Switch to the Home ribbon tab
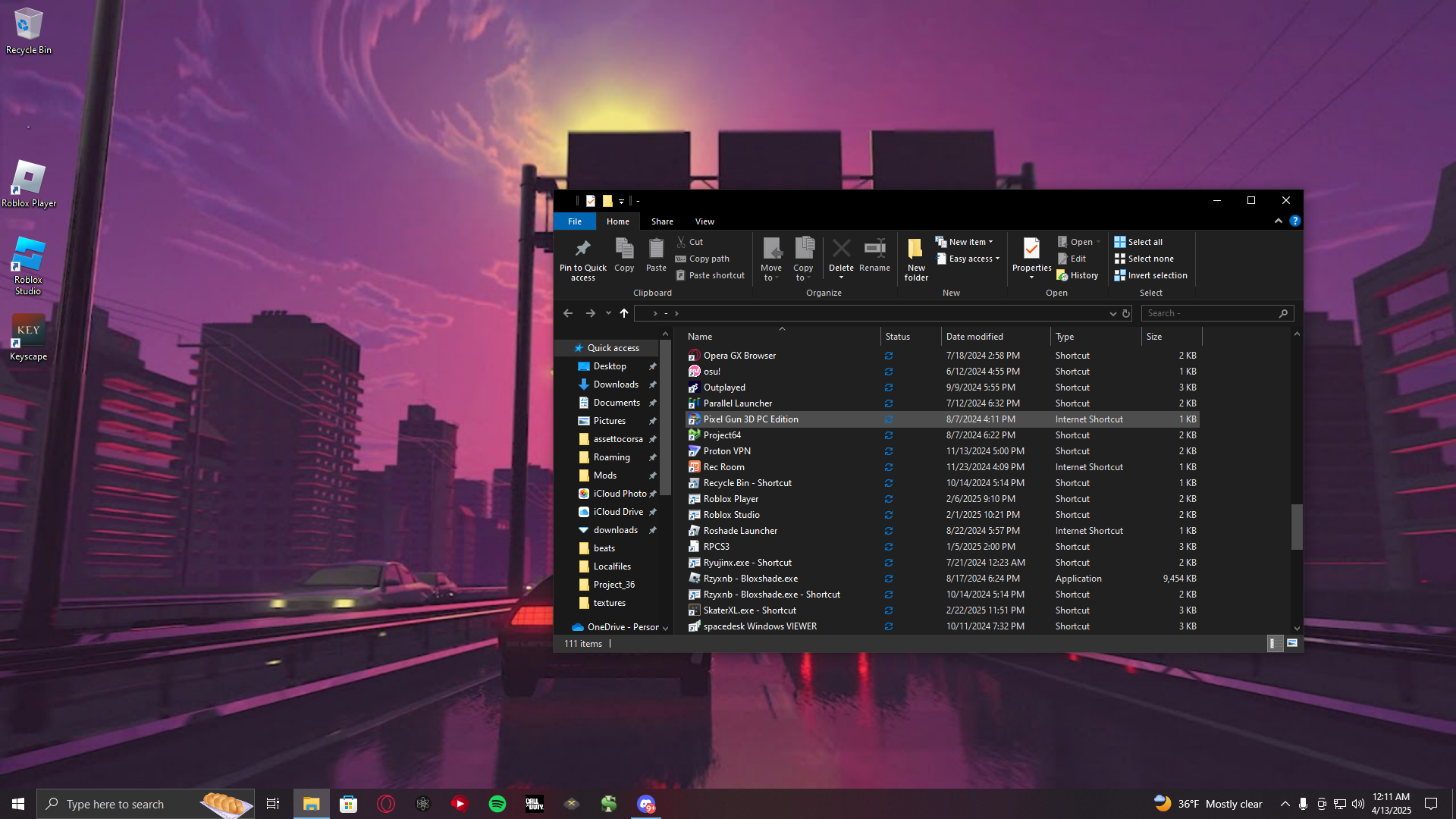 tap(618, 221)
